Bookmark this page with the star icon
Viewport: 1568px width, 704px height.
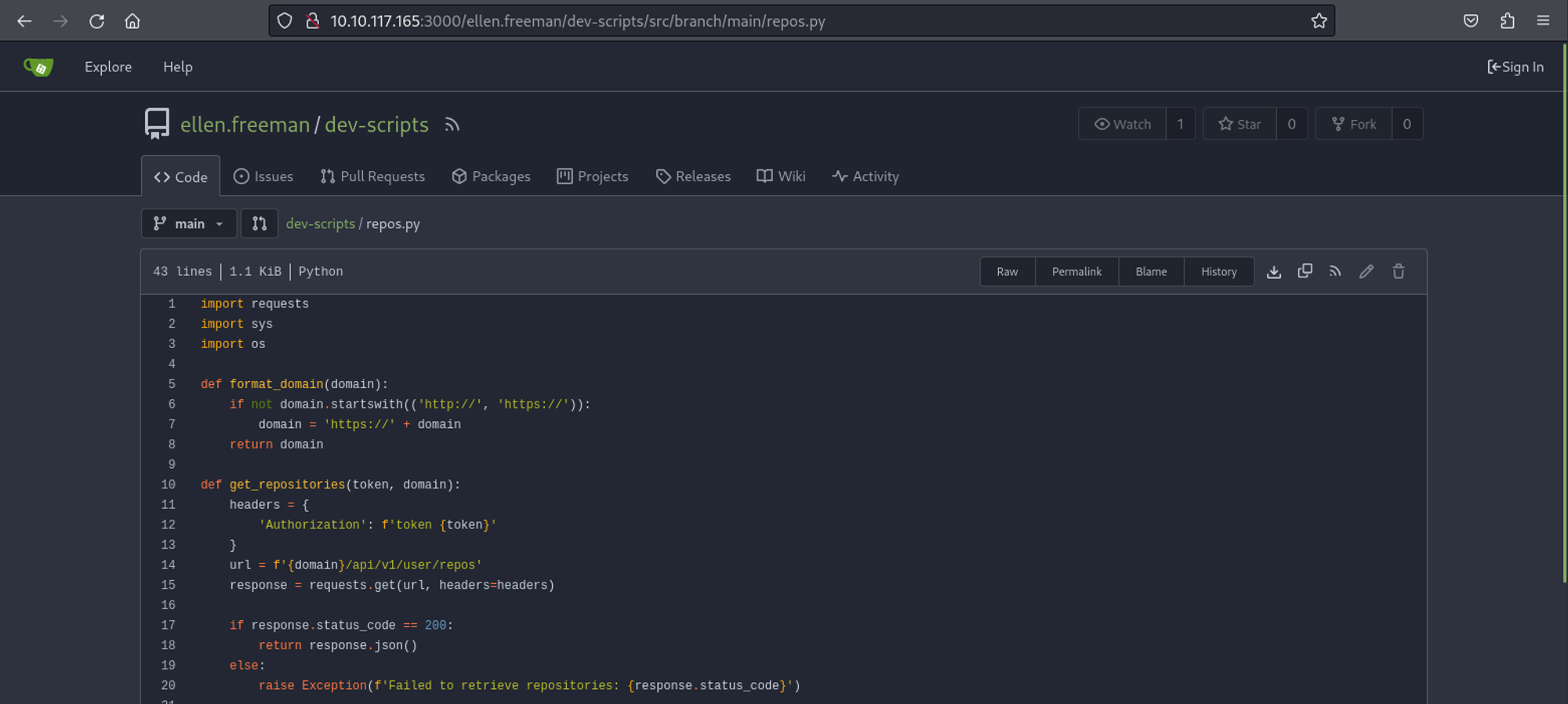coord(1319,21)
